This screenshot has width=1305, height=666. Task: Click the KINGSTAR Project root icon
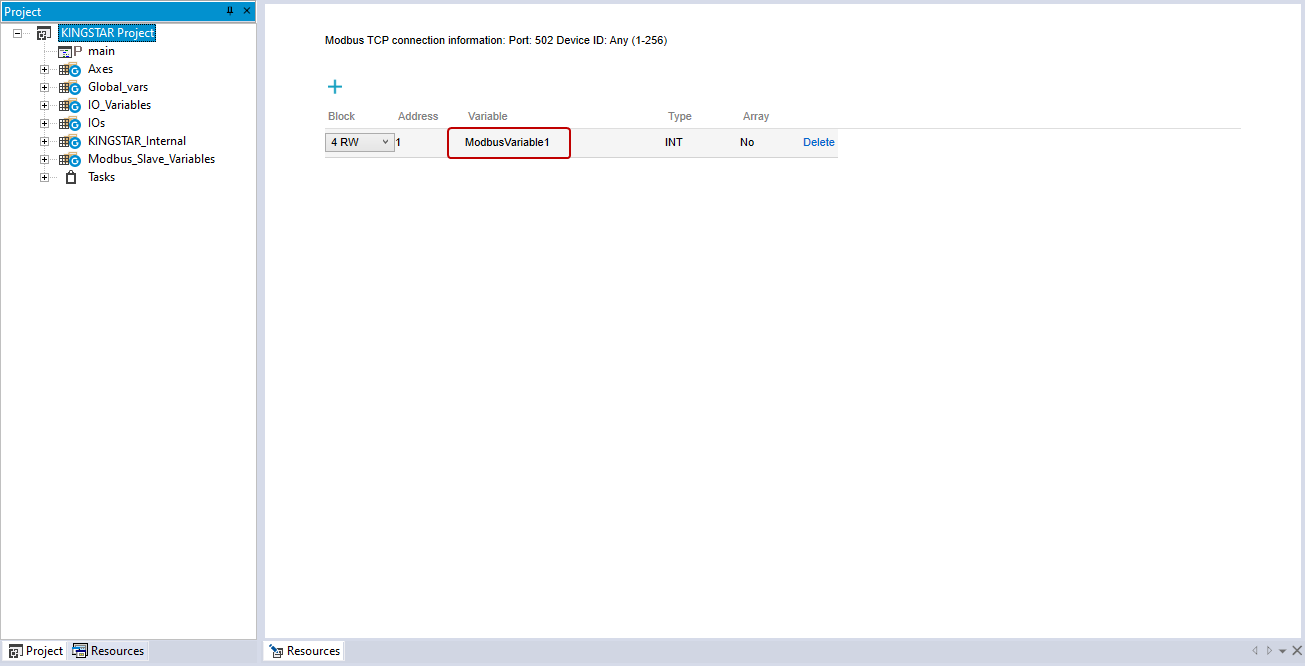(x=43, y=34)
